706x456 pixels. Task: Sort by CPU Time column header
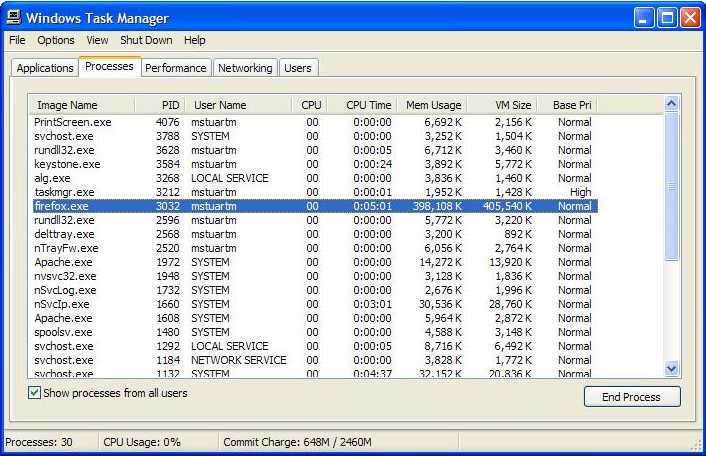click(362, 105)
